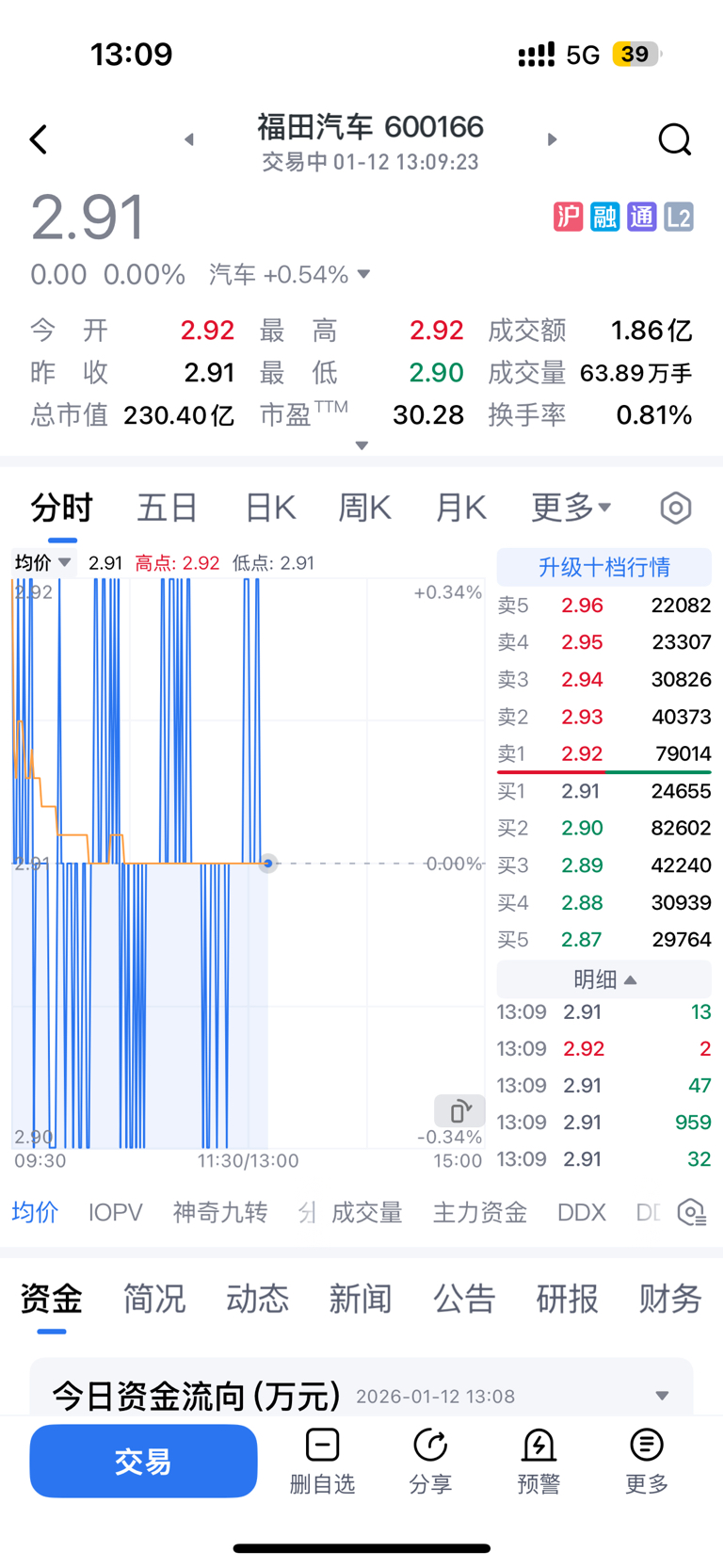Tap the 卖1 2.92 order row
Image resolution: width=724 pixels, height=1568 pixels.
(x=604, y=753)
